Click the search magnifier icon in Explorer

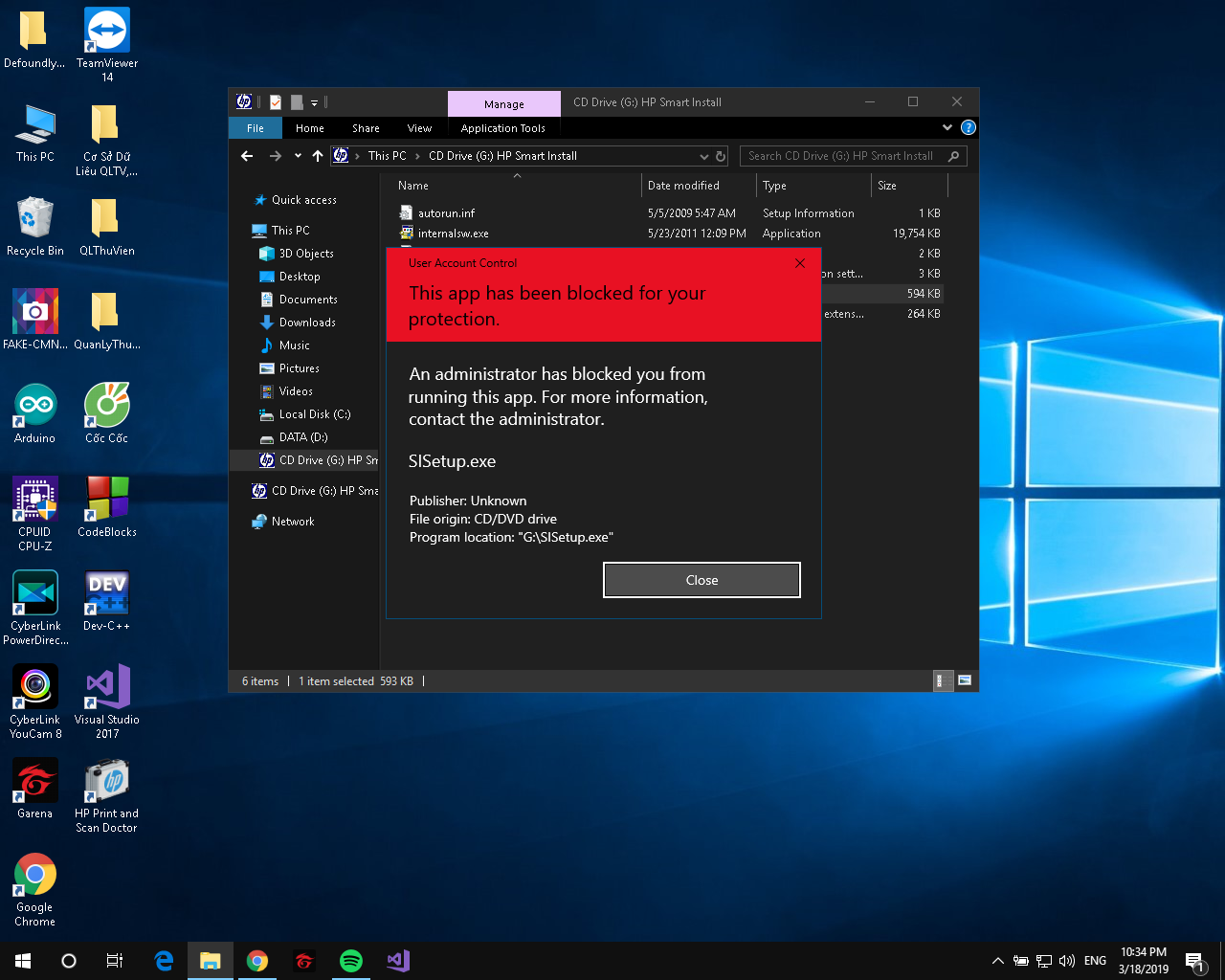[x=953, y=156]
